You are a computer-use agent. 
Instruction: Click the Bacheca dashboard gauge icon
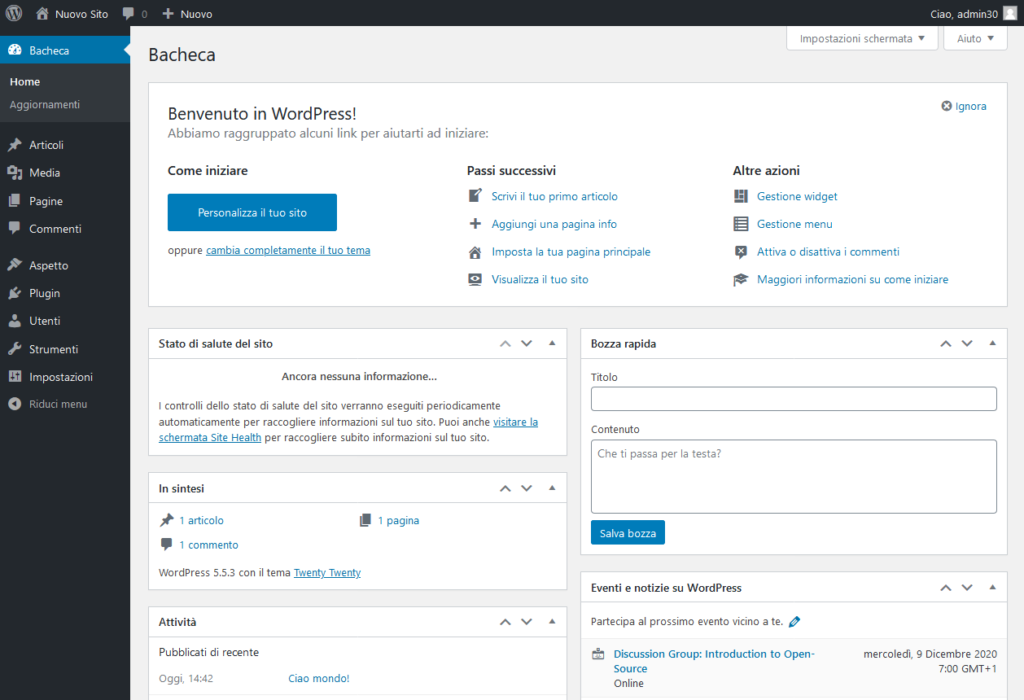(x=15, y=50)
